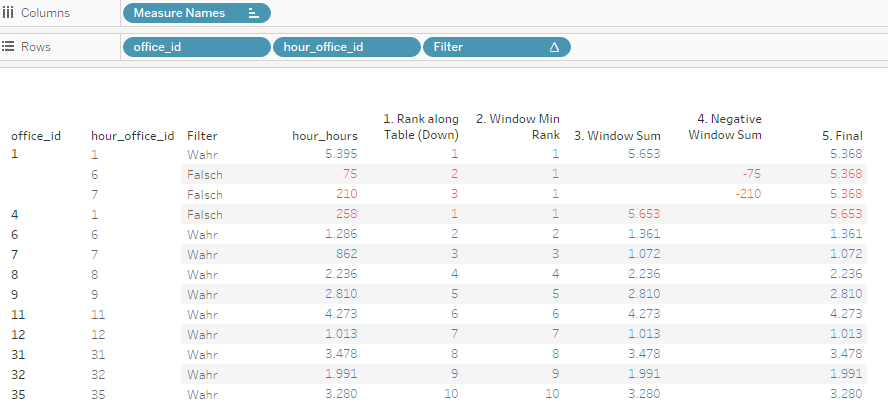Click the Window Min Rank header
888x415 pixels.
pyautogui.click(x=517, y=127)
